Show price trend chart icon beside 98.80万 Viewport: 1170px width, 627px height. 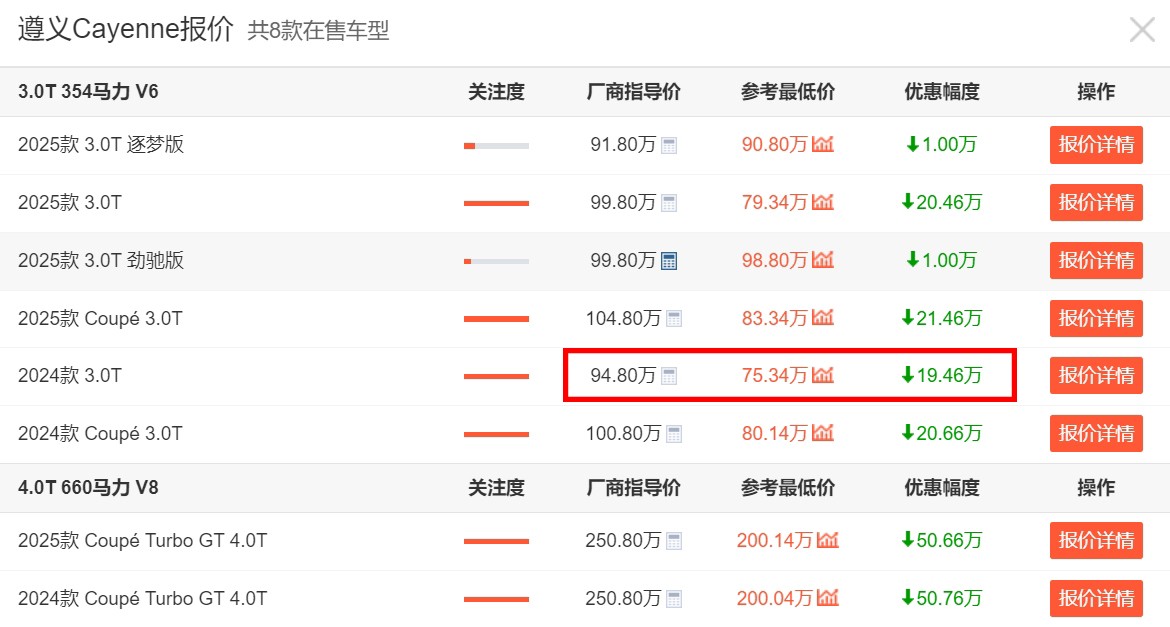tap(822, 260)
